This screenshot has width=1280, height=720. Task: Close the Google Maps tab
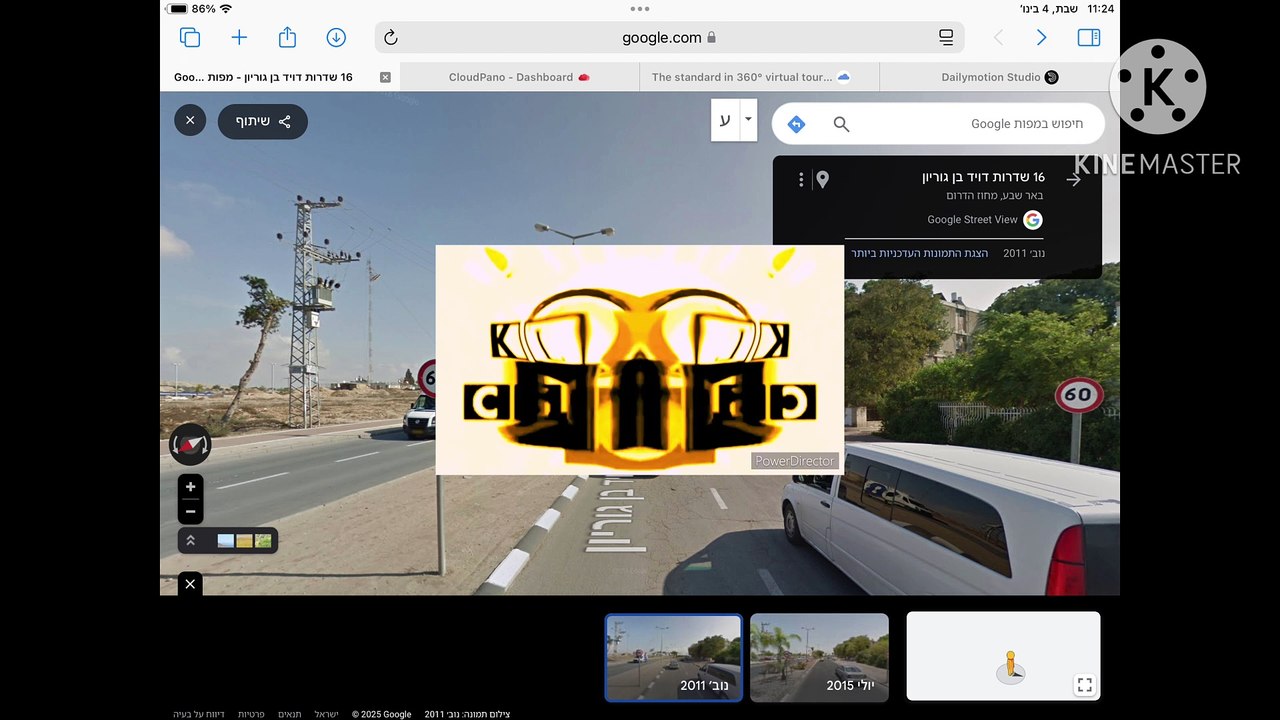(386, 77)
